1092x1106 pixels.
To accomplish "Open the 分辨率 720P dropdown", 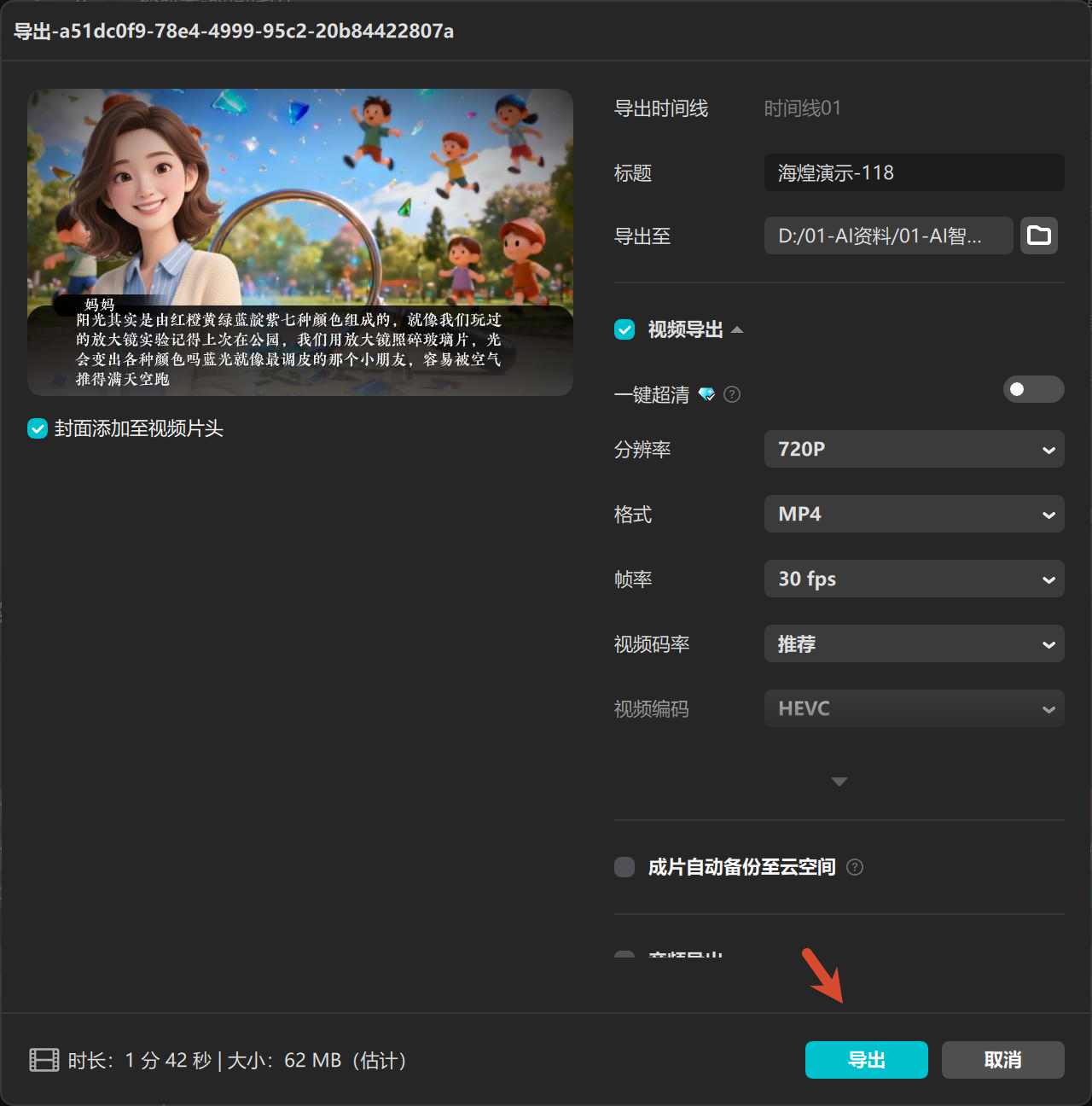I will click(x=913, y=449).
